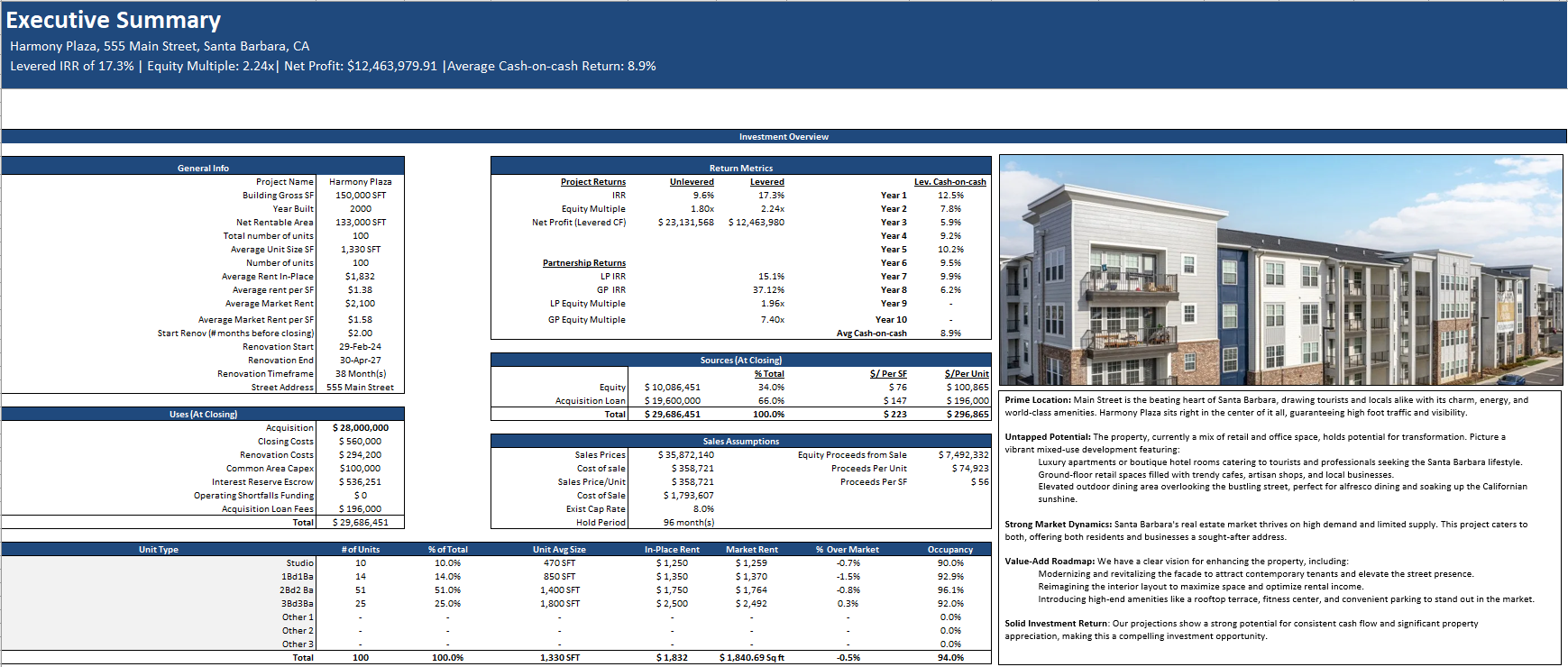The height and width of the screenshot is (667, 1568).
Task: Select the General Info table header
Action: click(203, 168)
